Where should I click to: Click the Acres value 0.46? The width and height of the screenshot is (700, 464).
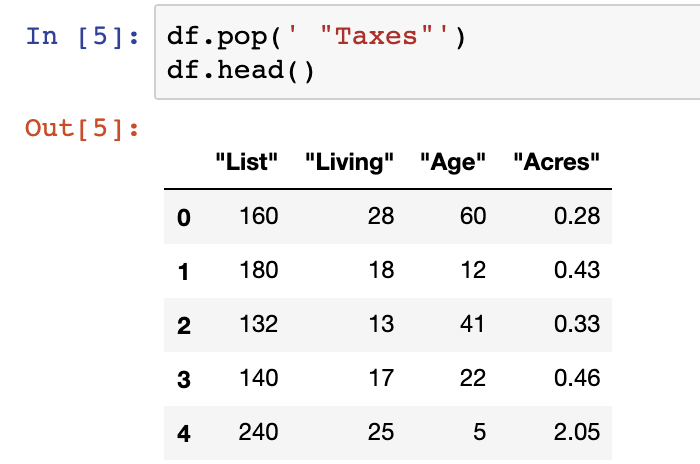point(577,378)
